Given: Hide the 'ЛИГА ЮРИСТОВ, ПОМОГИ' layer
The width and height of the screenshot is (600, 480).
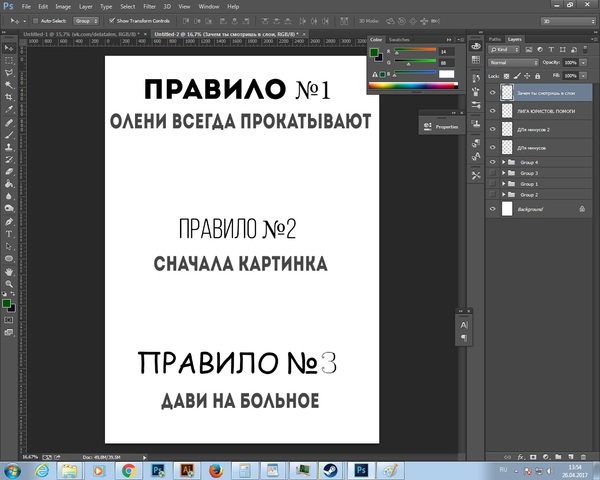Looking at the screenshot, I should coord(492,111).
